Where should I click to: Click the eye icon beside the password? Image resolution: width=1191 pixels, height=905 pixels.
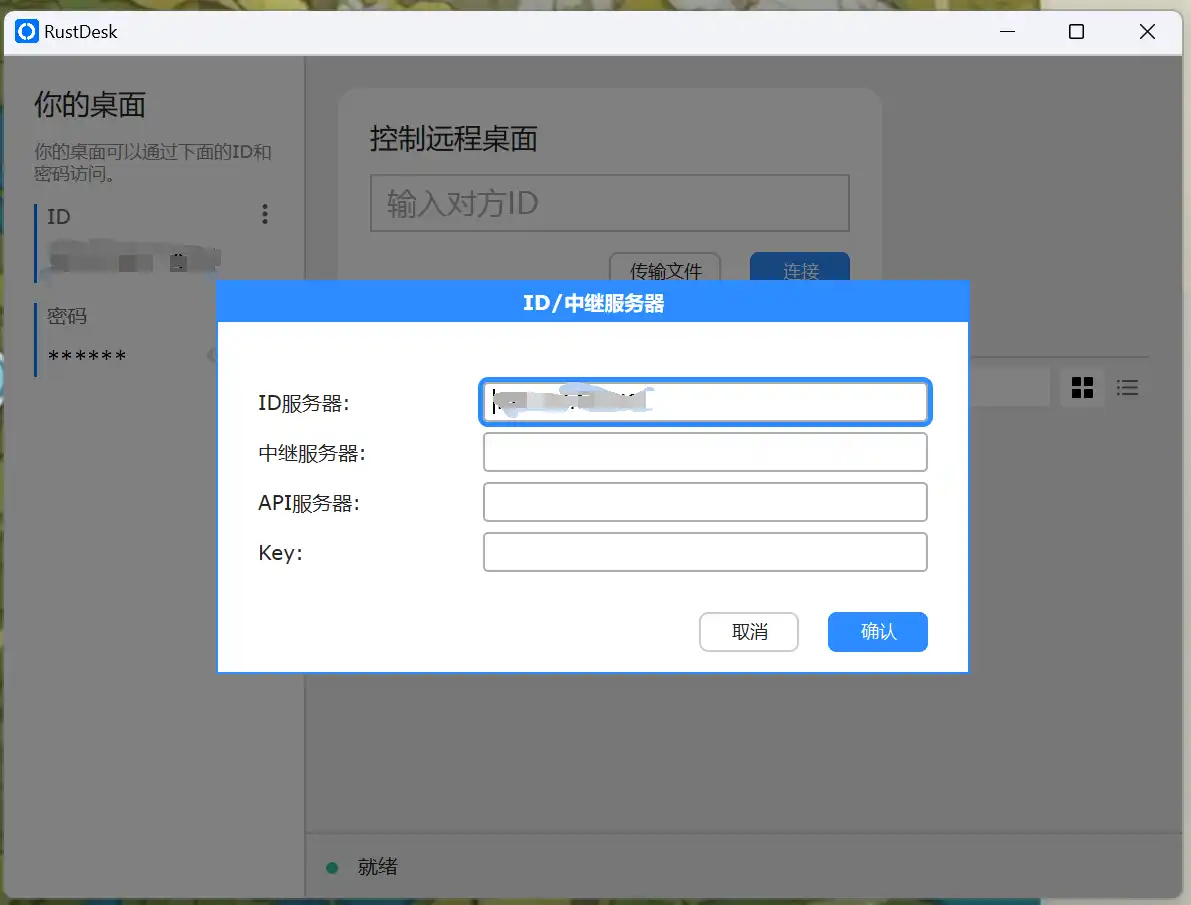tap(213, 355)
